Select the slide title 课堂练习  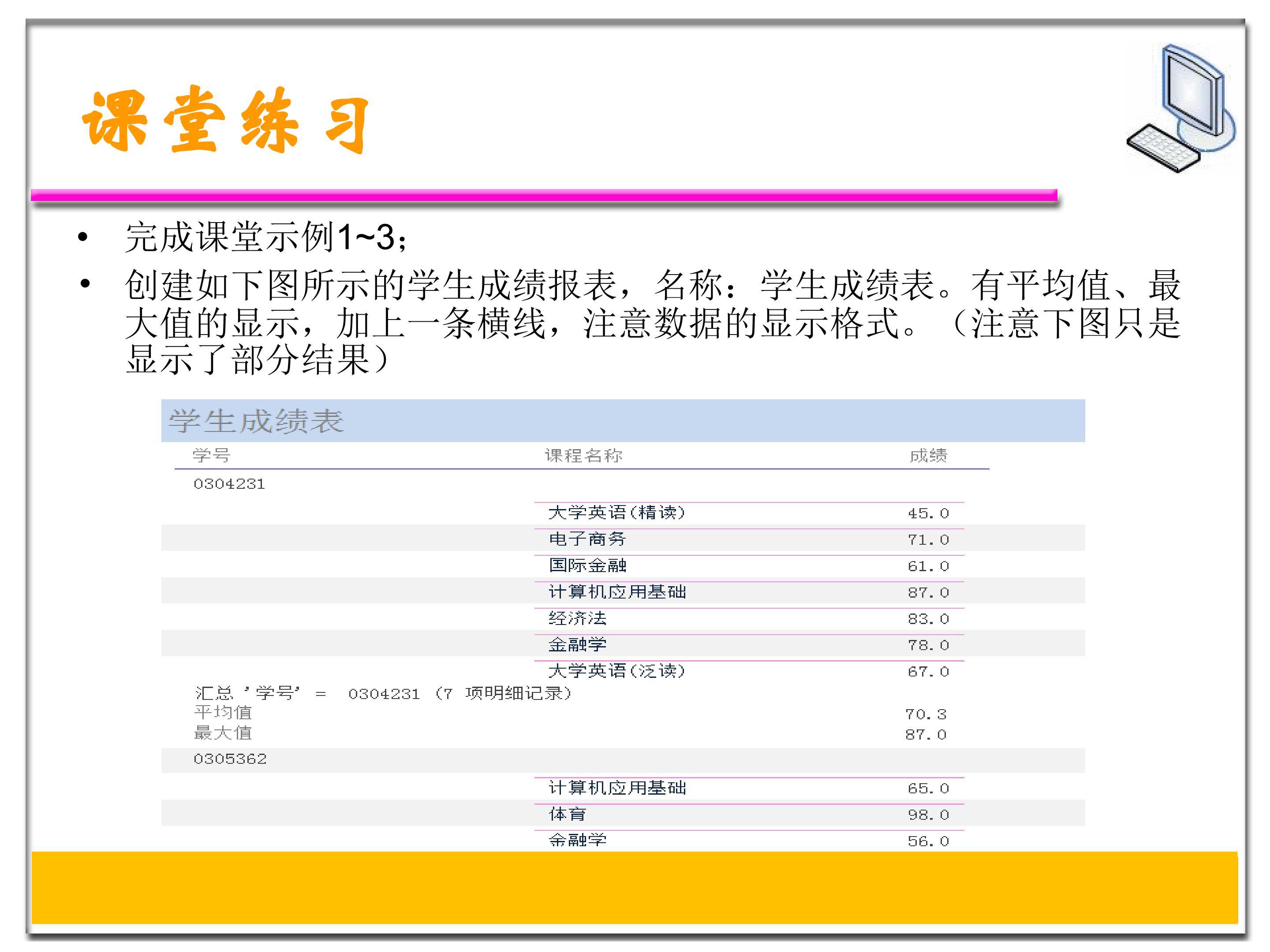[x=226, y=120]
